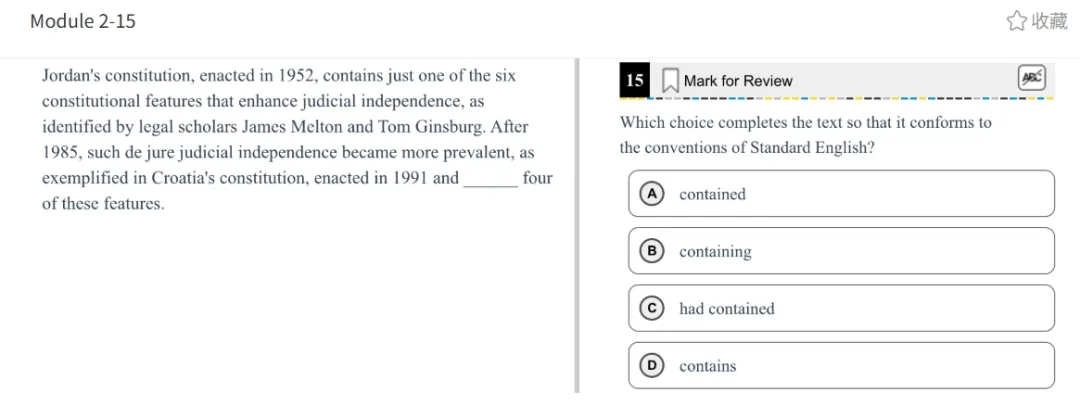
Task: Select the circled D letter icon
Action: pos(651,366)
